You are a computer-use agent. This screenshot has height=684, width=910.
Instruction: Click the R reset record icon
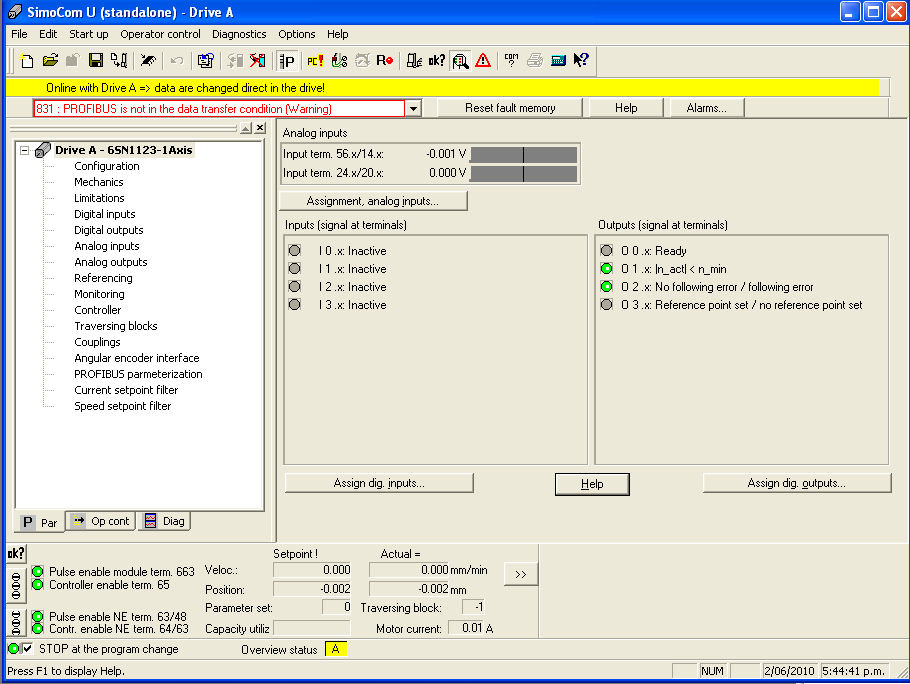[x=385, y=60]
